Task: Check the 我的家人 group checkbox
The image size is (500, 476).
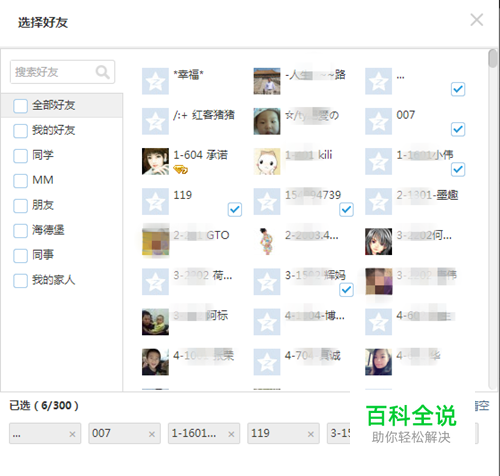Action: coord(20,281)
